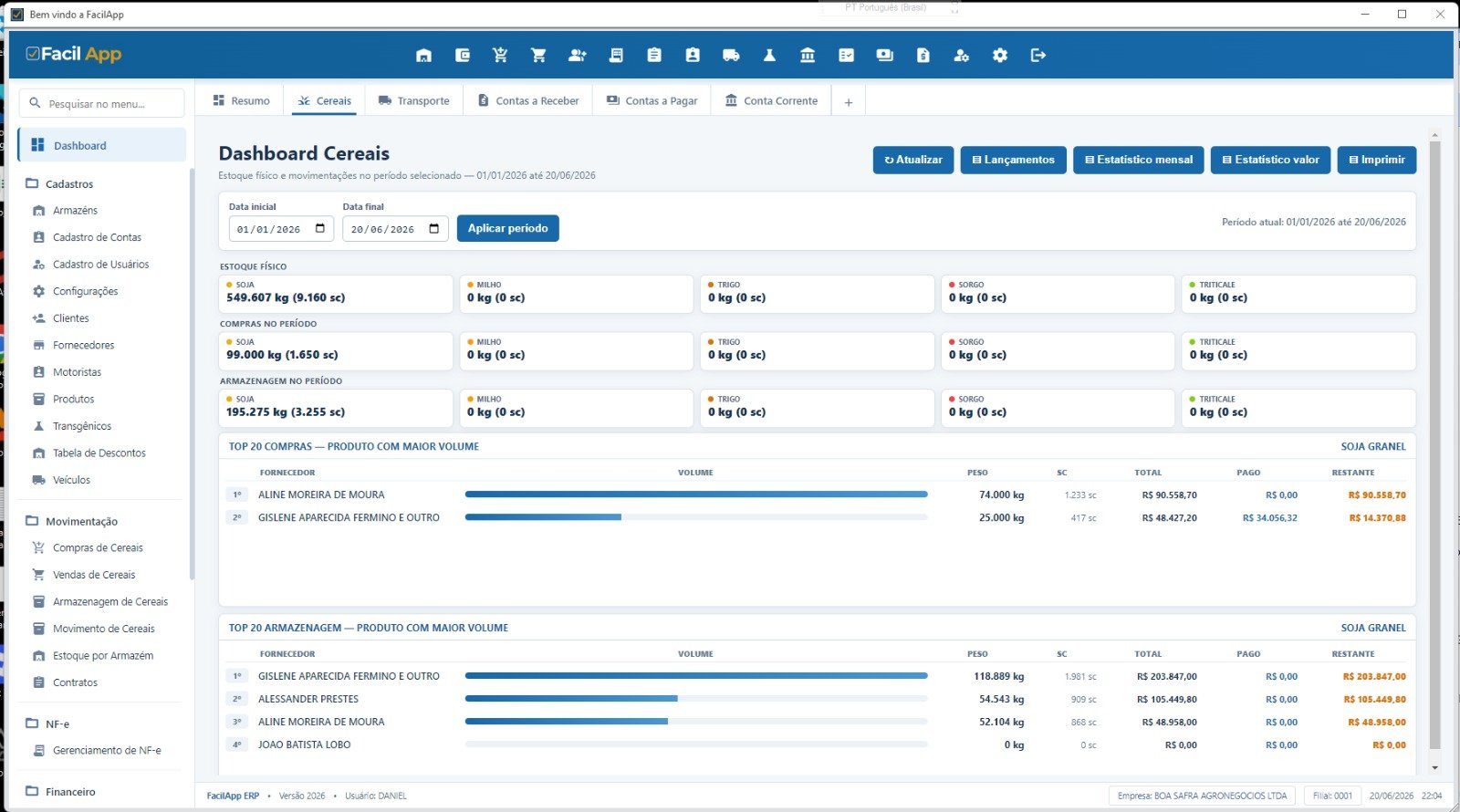Click the receipt icon in top toolbar
1460x812 pixels.
[x=616, y=56]
